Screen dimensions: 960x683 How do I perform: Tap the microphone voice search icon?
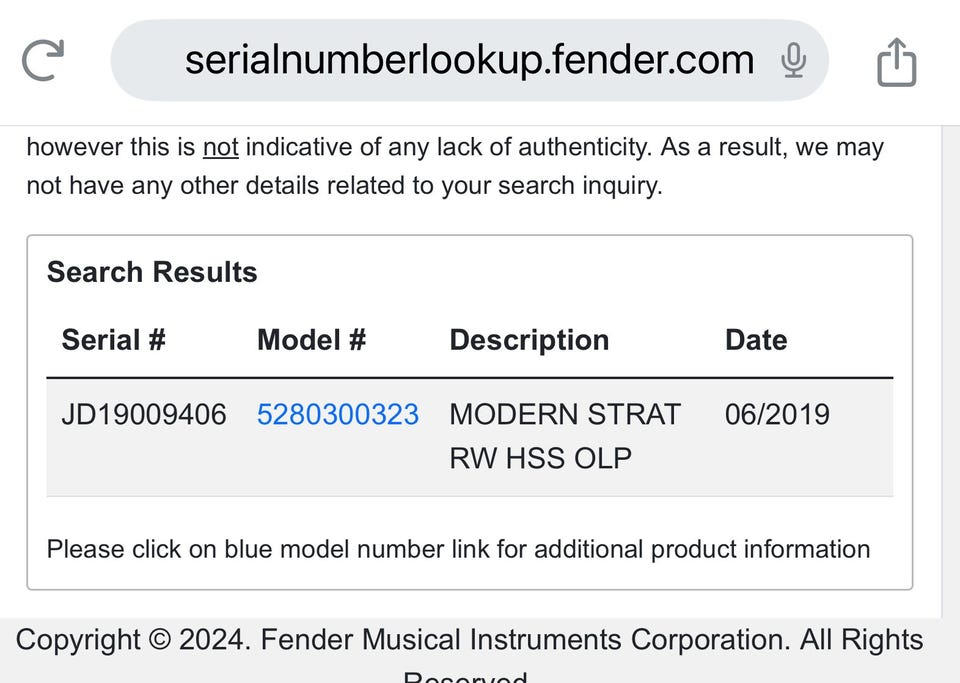pos(793,61)
